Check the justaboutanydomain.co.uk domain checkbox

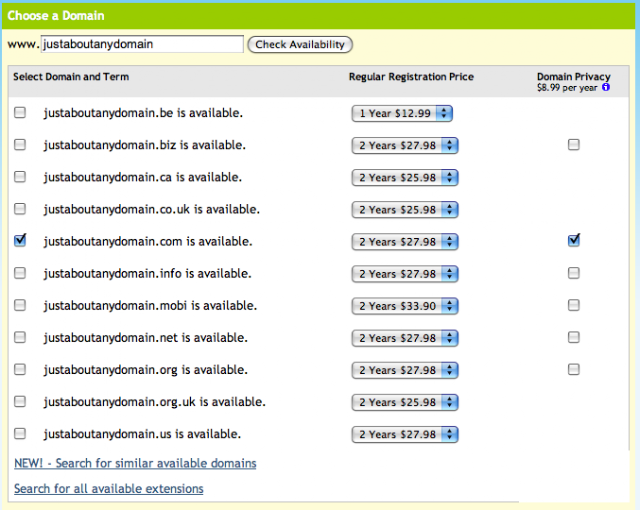pyautogui.click(x=20, y=209)
